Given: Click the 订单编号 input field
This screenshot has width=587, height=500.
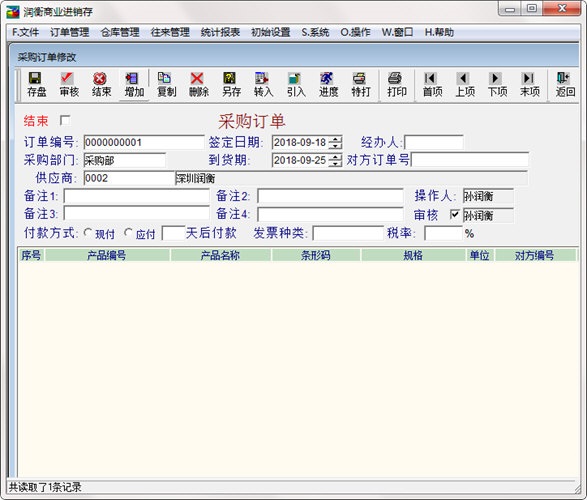Looking at the screenshot, I should coord(144,142).
